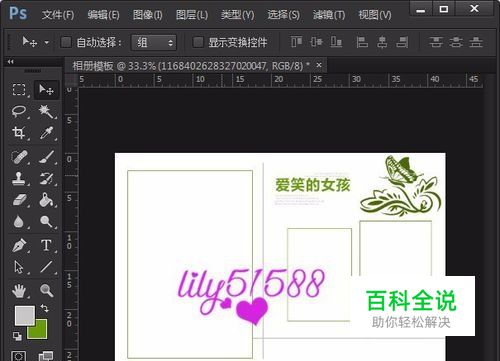Select the Clone Stamp tool

pos(19,179)
